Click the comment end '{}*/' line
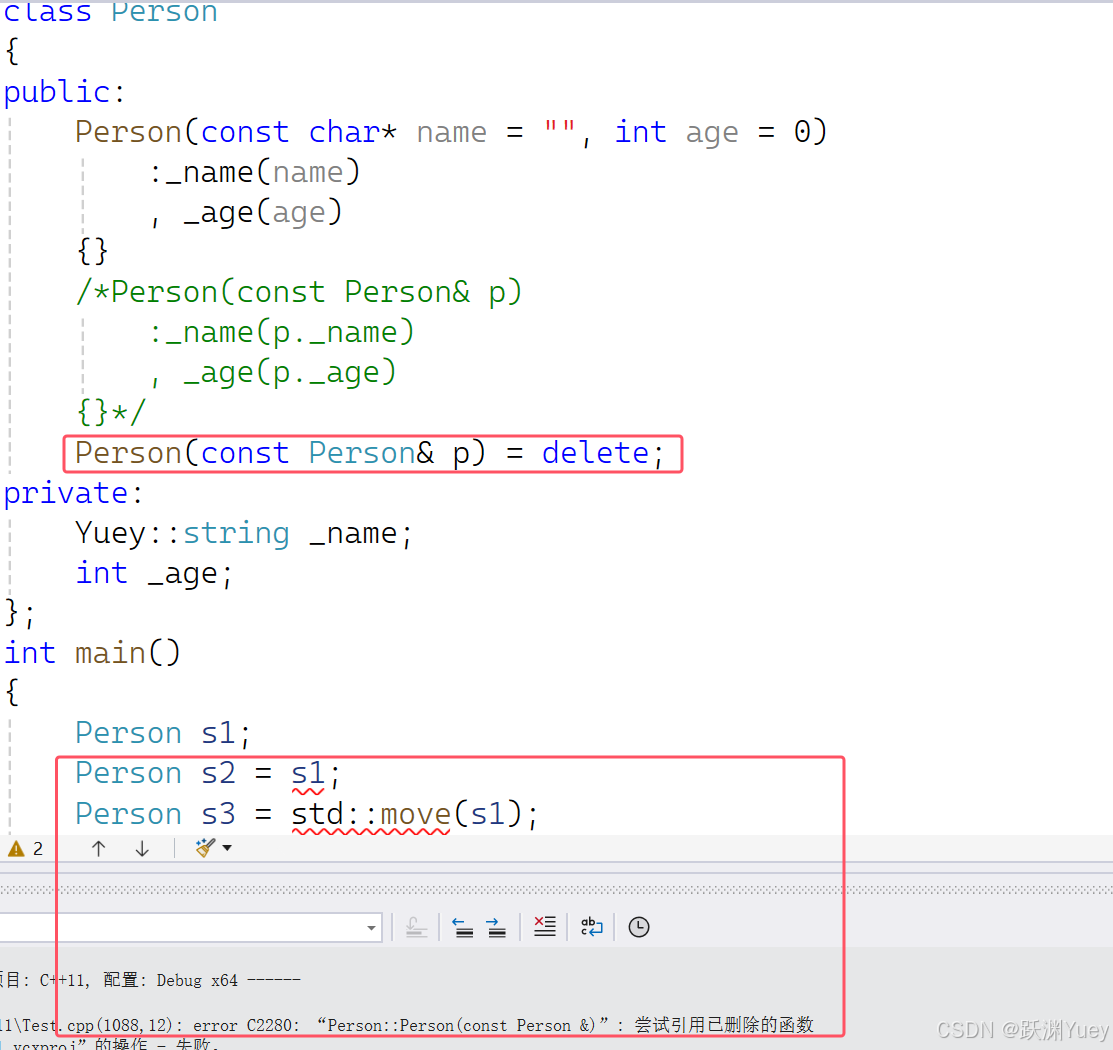The width and height of the screenshot is (1113, 1050). click(111, 412)
